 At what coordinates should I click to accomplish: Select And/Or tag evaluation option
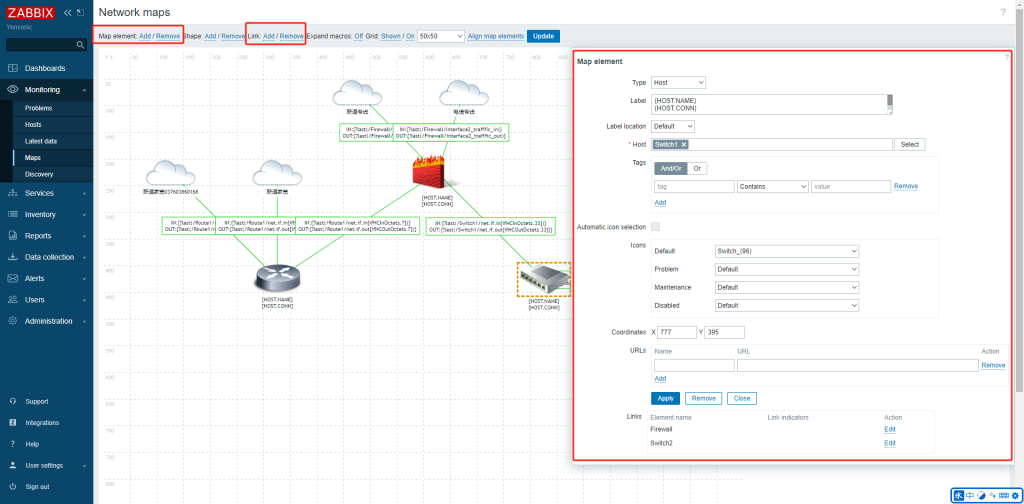pos(671,168)
